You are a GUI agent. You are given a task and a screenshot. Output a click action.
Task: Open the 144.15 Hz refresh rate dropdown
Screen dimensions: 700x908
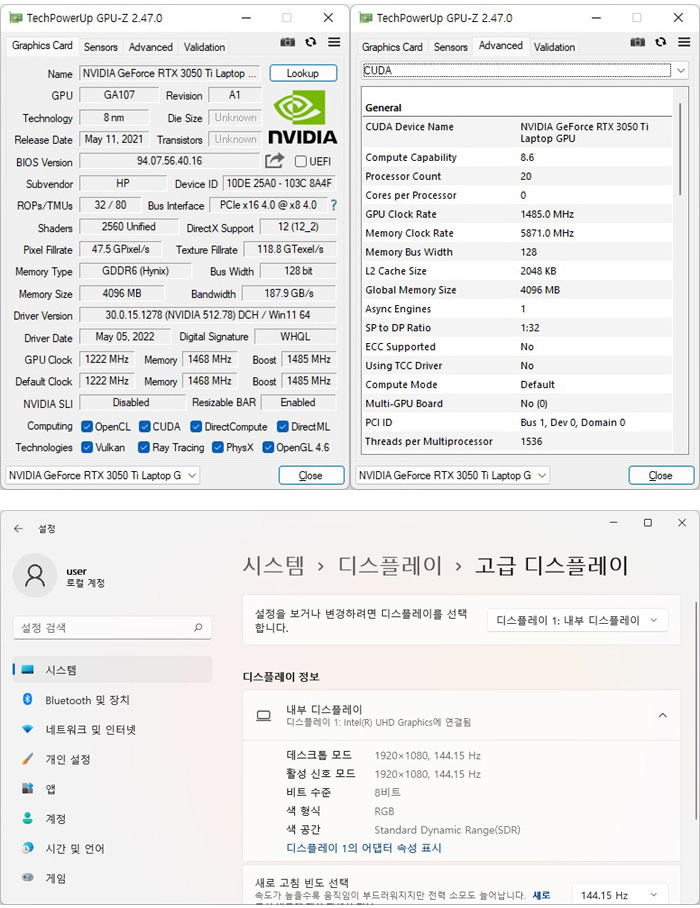point(620,895)
